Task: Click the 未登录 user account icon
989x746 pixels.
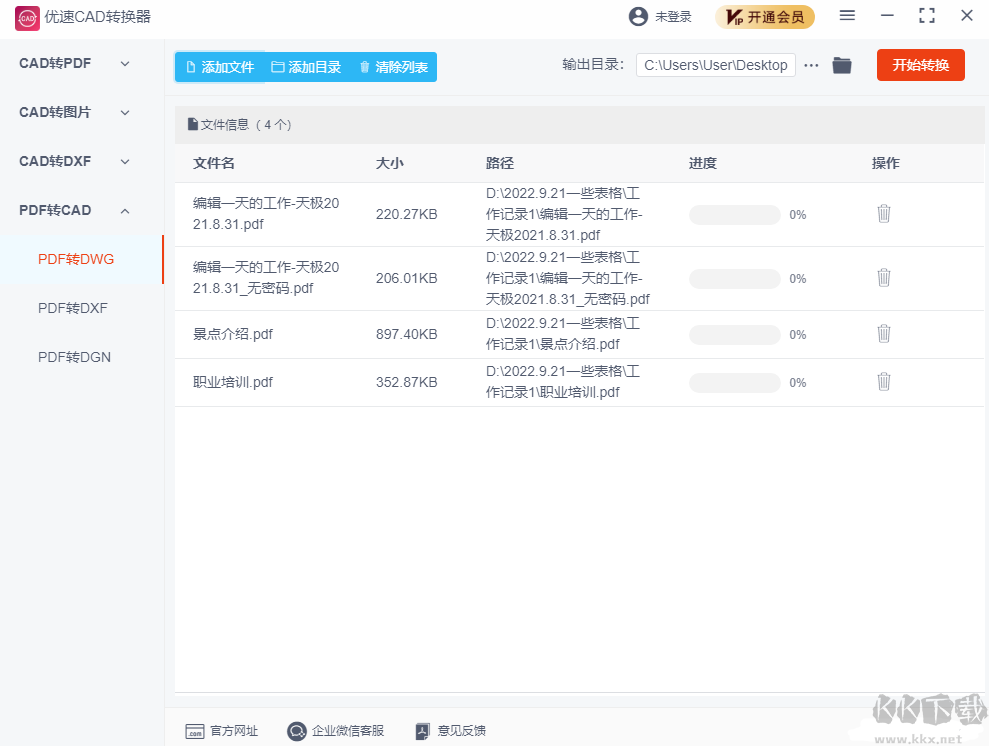Action: click(x=637, y=16)
